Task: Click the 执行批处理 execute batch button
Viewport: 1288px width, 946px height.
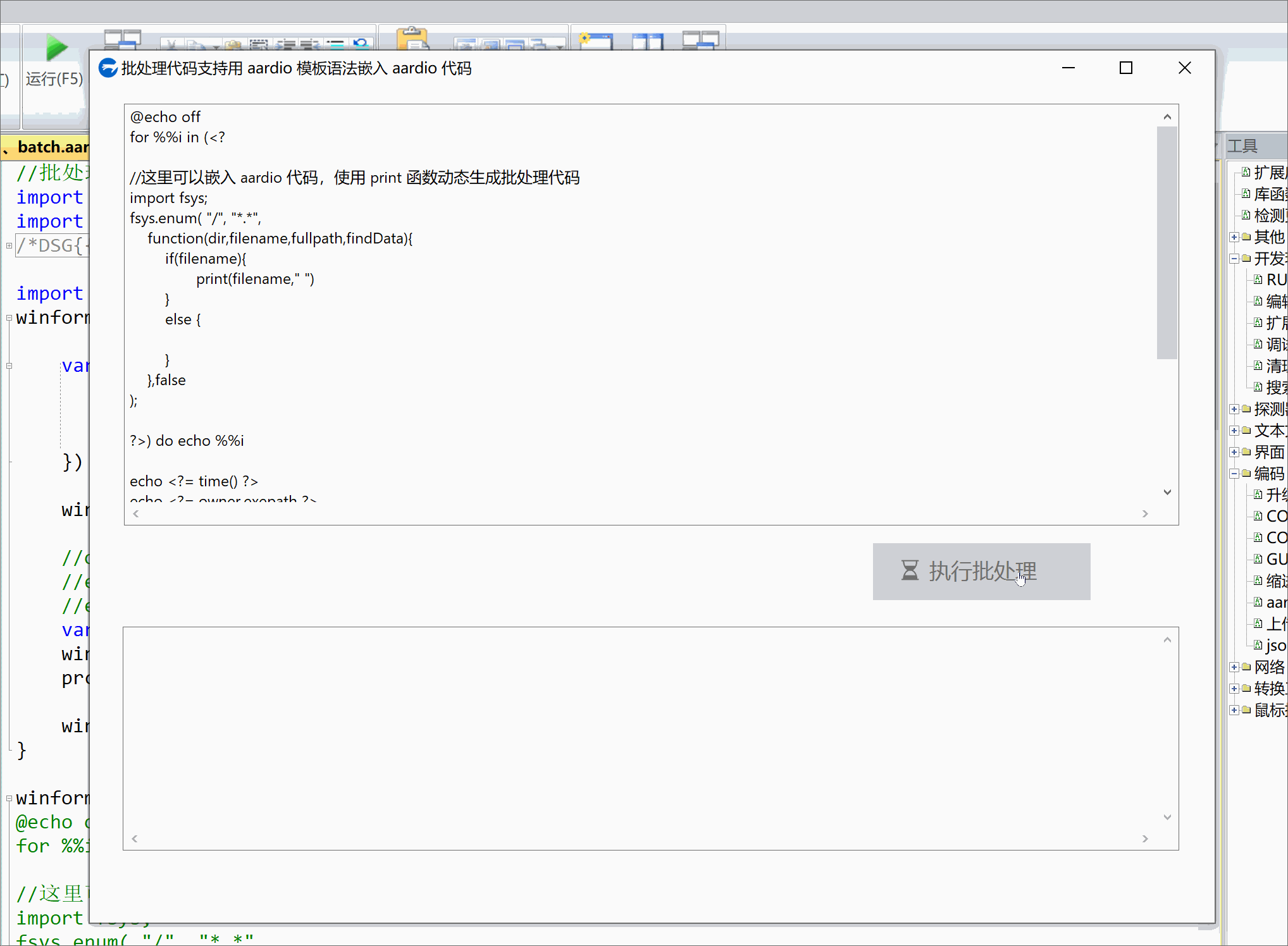Action: [x=981, y=571]
